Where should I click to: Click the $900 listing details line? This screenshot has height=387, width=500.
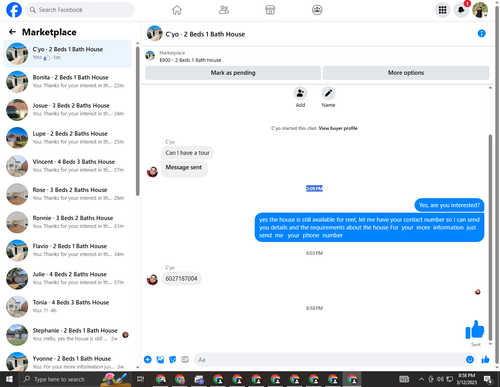(x=190, y=60)
